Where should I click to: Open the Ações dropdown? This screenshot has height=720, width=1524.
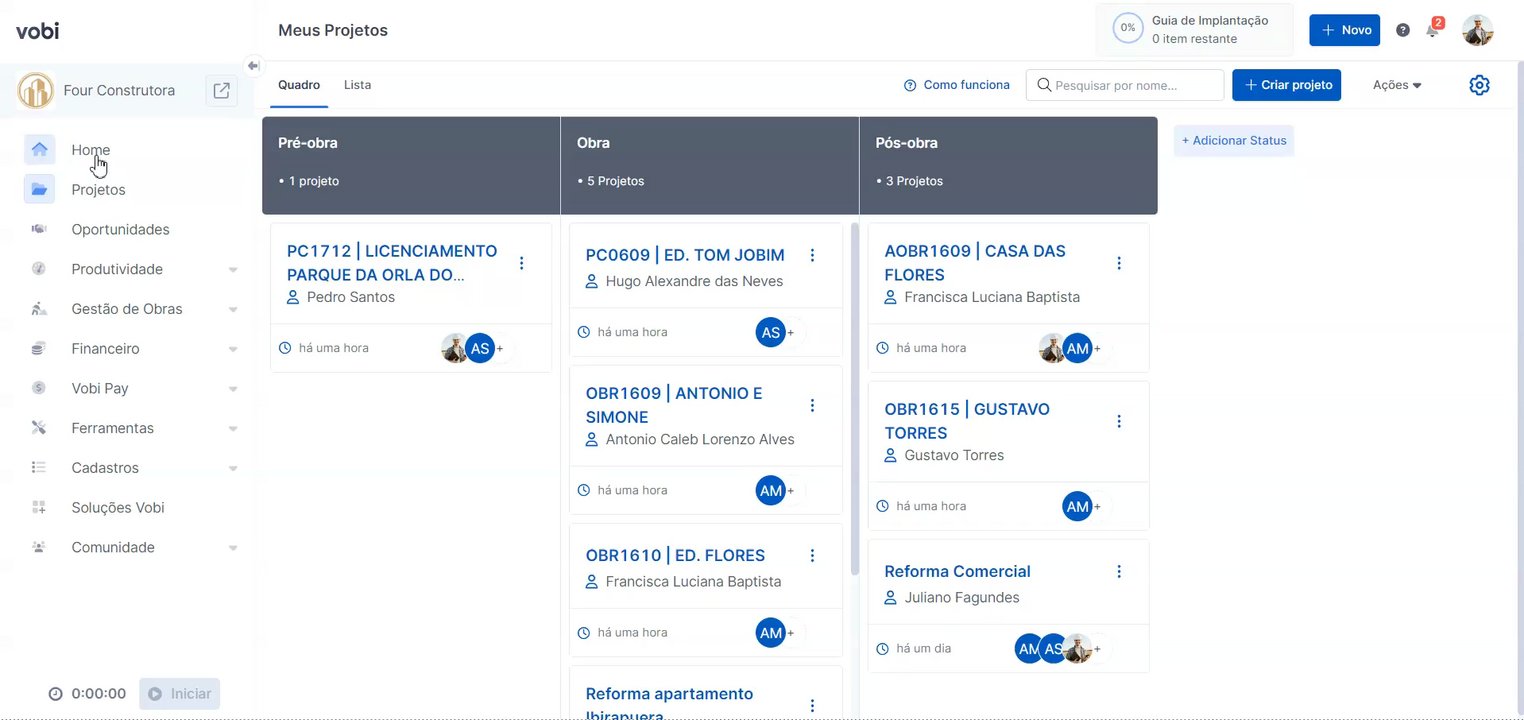1397,85
